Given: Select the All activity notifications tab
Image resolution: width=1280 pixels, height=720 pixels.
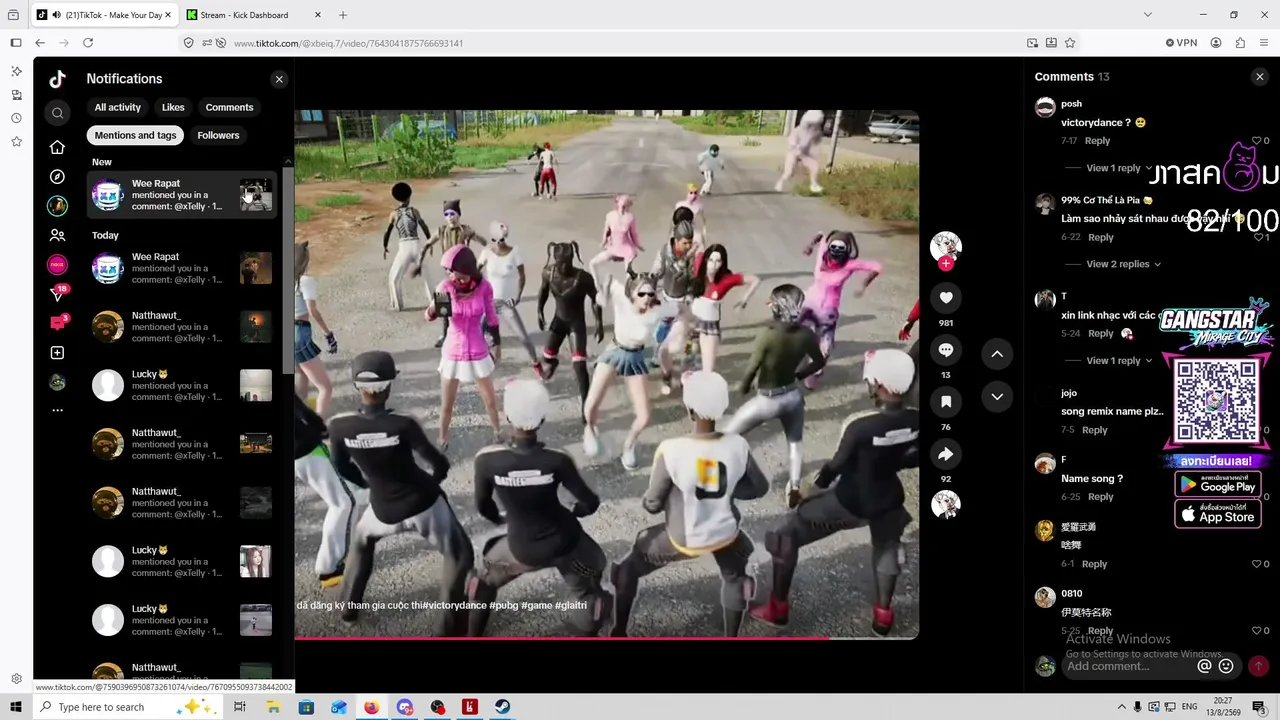Looking at the screenshot, I should coord(118,108).
